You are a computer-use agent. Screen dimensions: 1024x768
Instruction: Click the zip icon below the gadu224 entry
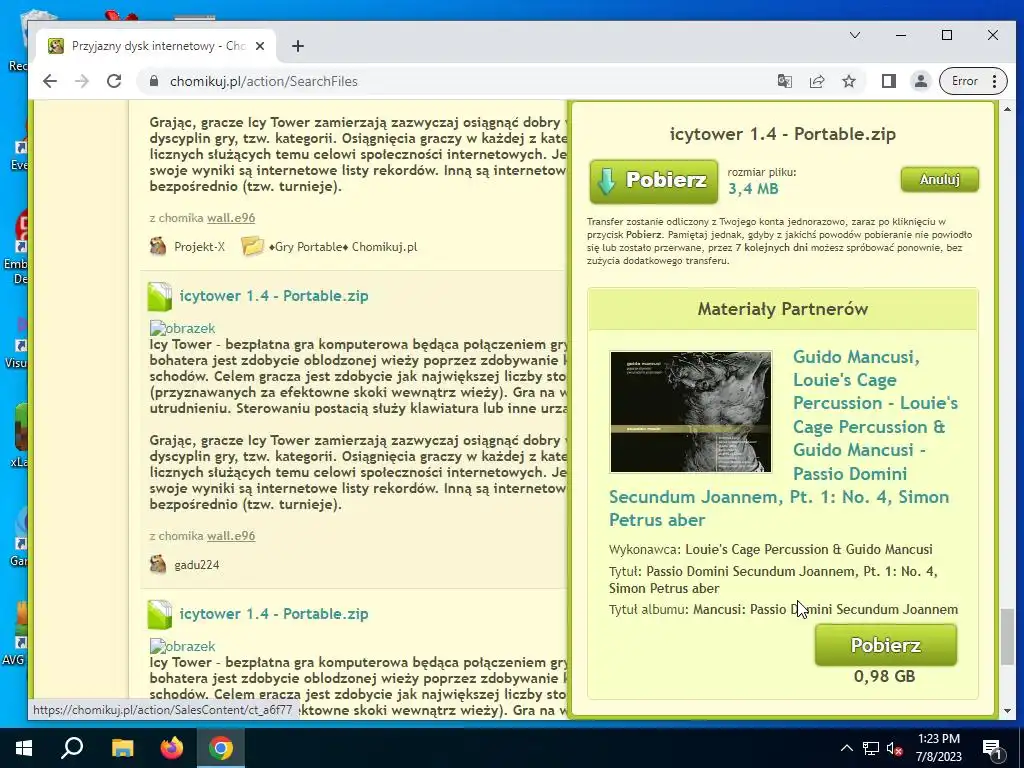(x=159, y=614)
